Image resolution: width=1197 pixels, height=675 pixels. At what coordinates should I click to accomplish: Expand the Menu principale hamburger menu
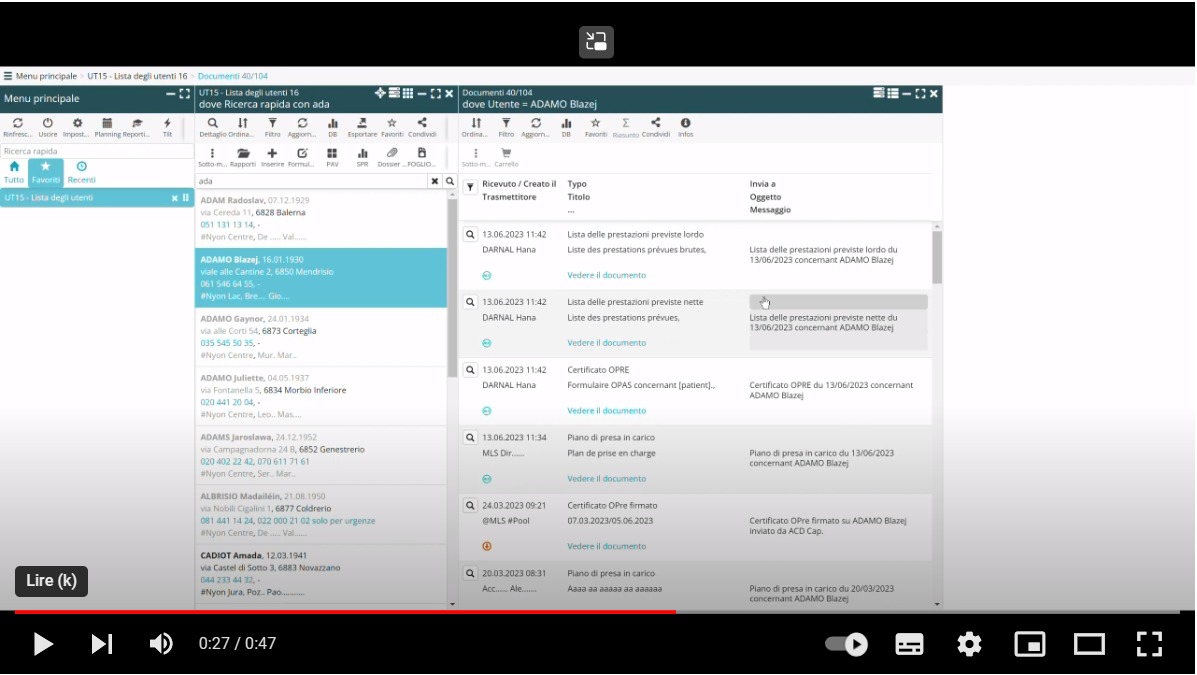pyautogui.click(x=8, y=76)
